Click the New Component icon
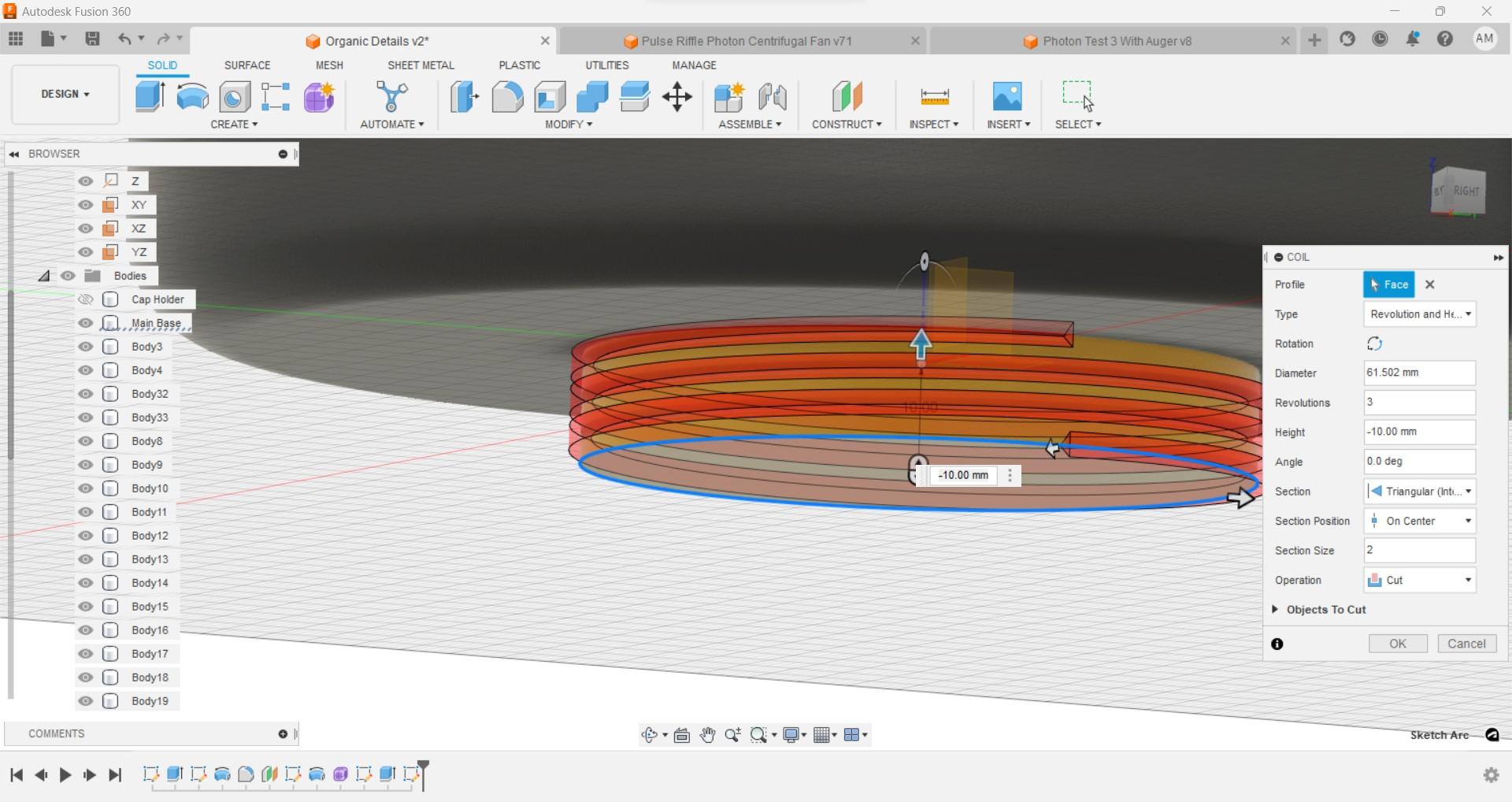The width and height of the screenshot is (1512, 802). (729, 97)
